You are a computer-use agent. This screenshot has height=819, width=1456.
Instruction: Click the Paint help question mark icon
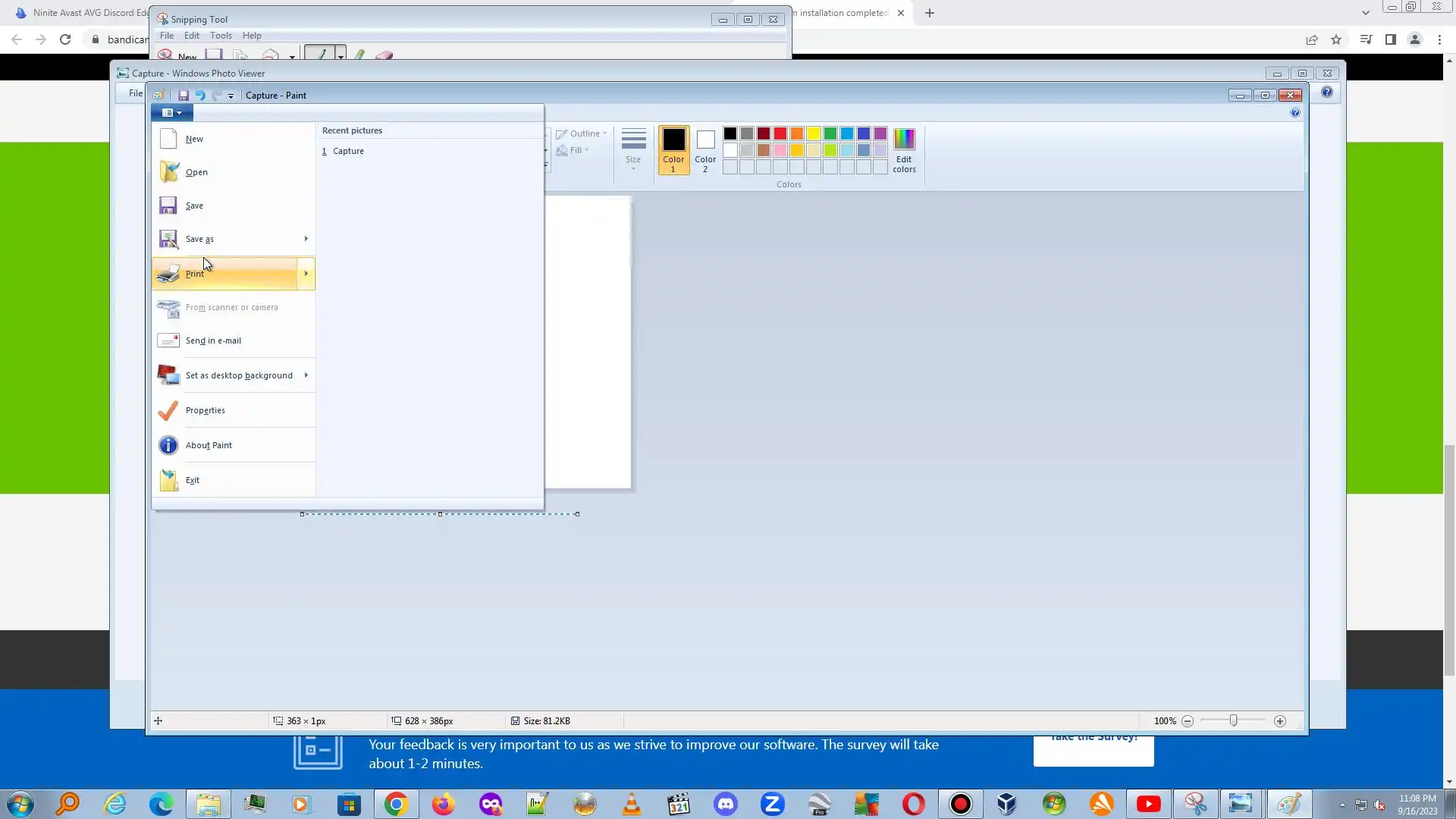(x=1294, y=112)
